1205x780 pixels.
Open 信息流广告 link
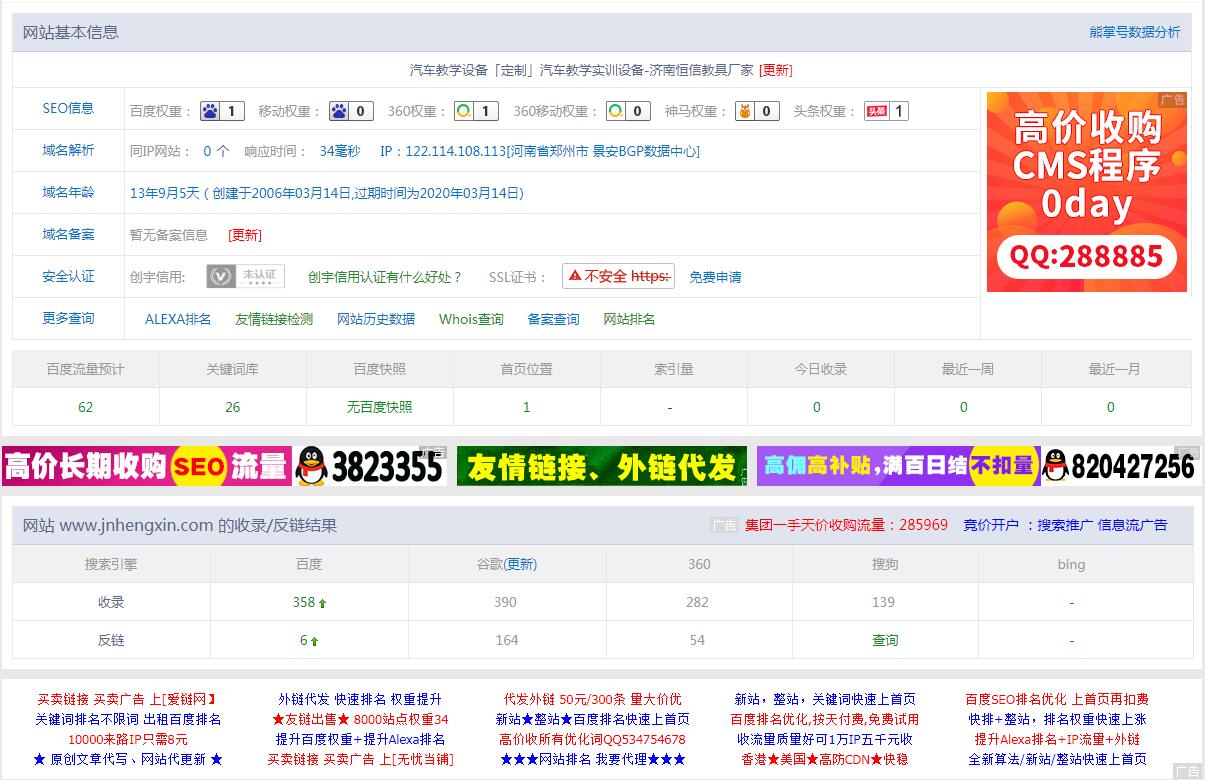(x=1133, y=524)
